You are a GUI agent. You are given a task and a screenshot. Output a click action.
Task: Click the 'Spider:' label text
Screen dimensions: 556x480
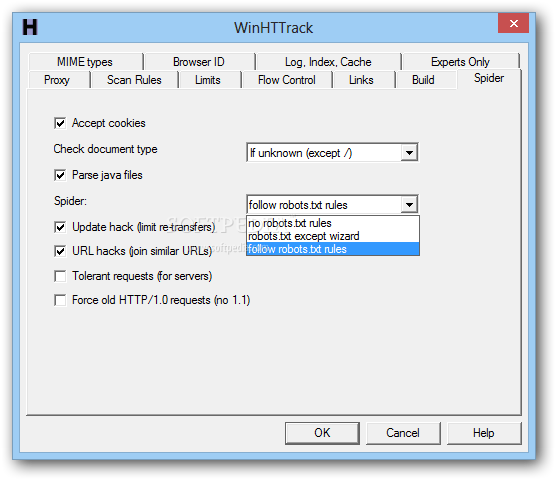coord(70,201)
